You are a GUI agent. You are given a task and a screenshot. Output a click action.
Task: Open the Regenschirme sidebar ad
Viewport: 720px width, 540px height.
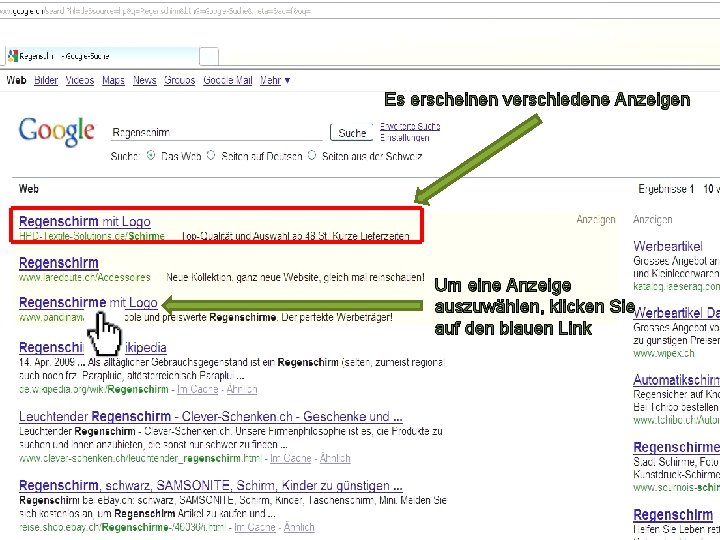(x=676, y=447)
